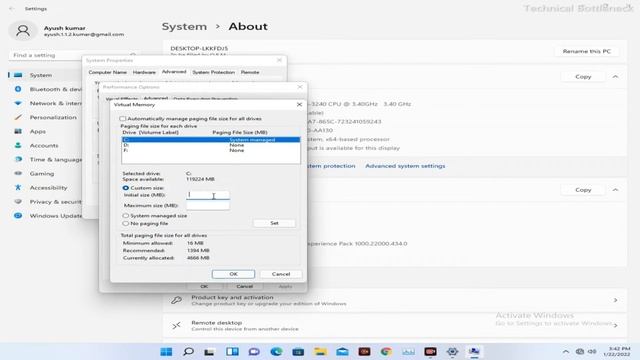Open the Windows Start menu
Viewport: 640px width, 360px height.
click(166, 351)
